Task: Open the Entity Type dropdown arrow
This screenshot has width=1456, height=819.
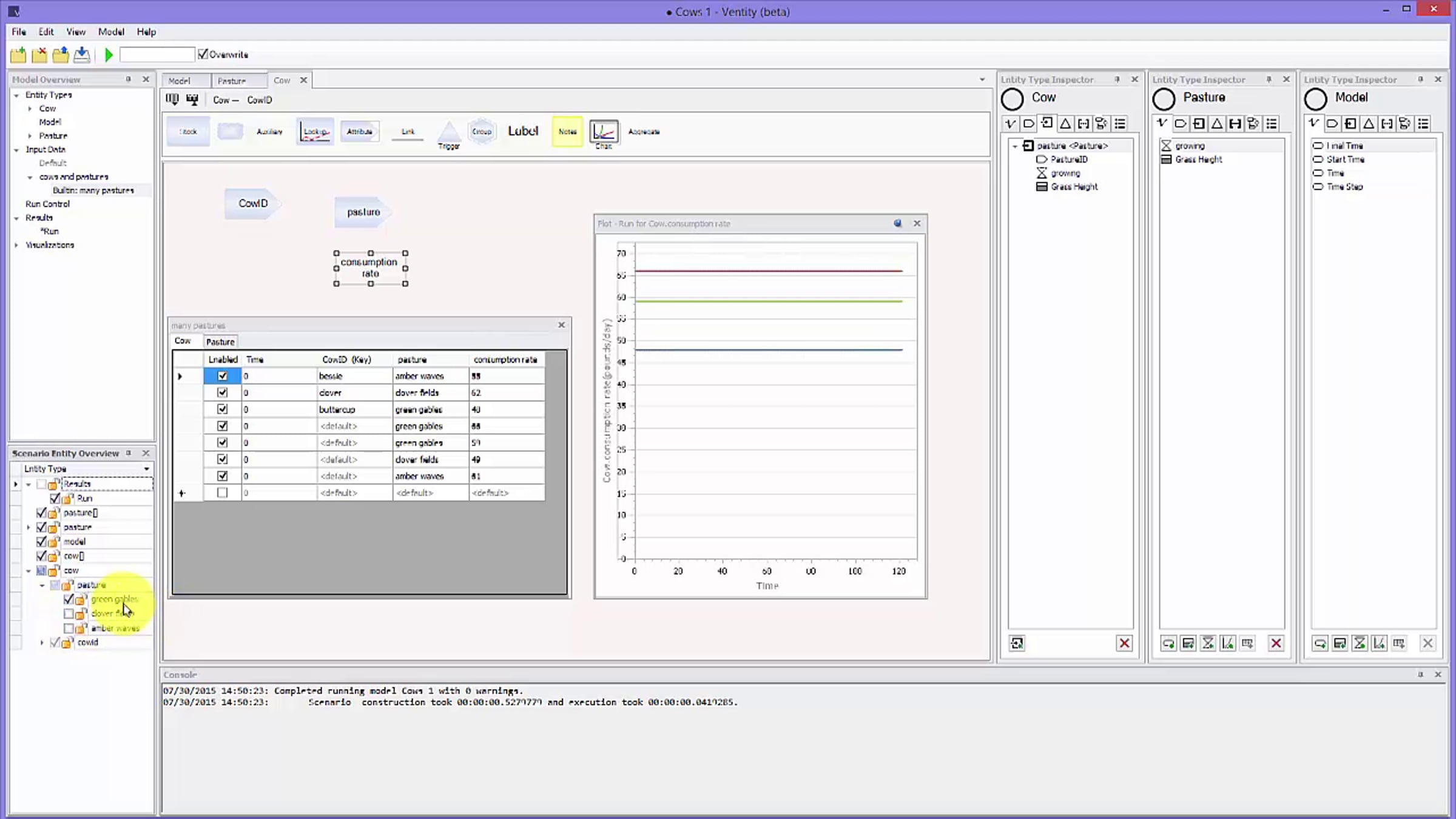Action: pos(146,469)
